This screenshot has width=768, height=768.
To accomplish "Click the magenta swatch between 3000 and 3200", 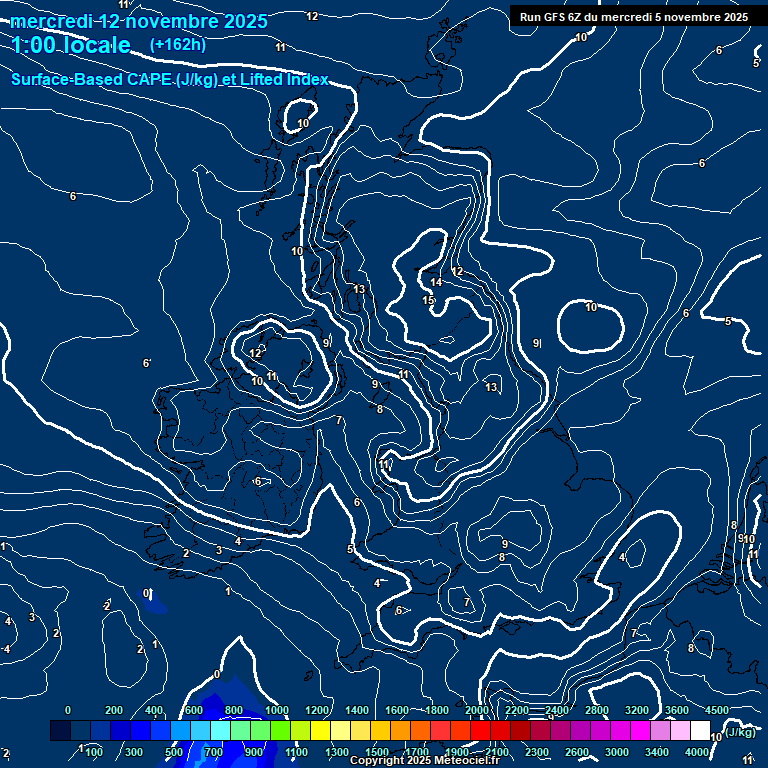I will tap(620, 730).
